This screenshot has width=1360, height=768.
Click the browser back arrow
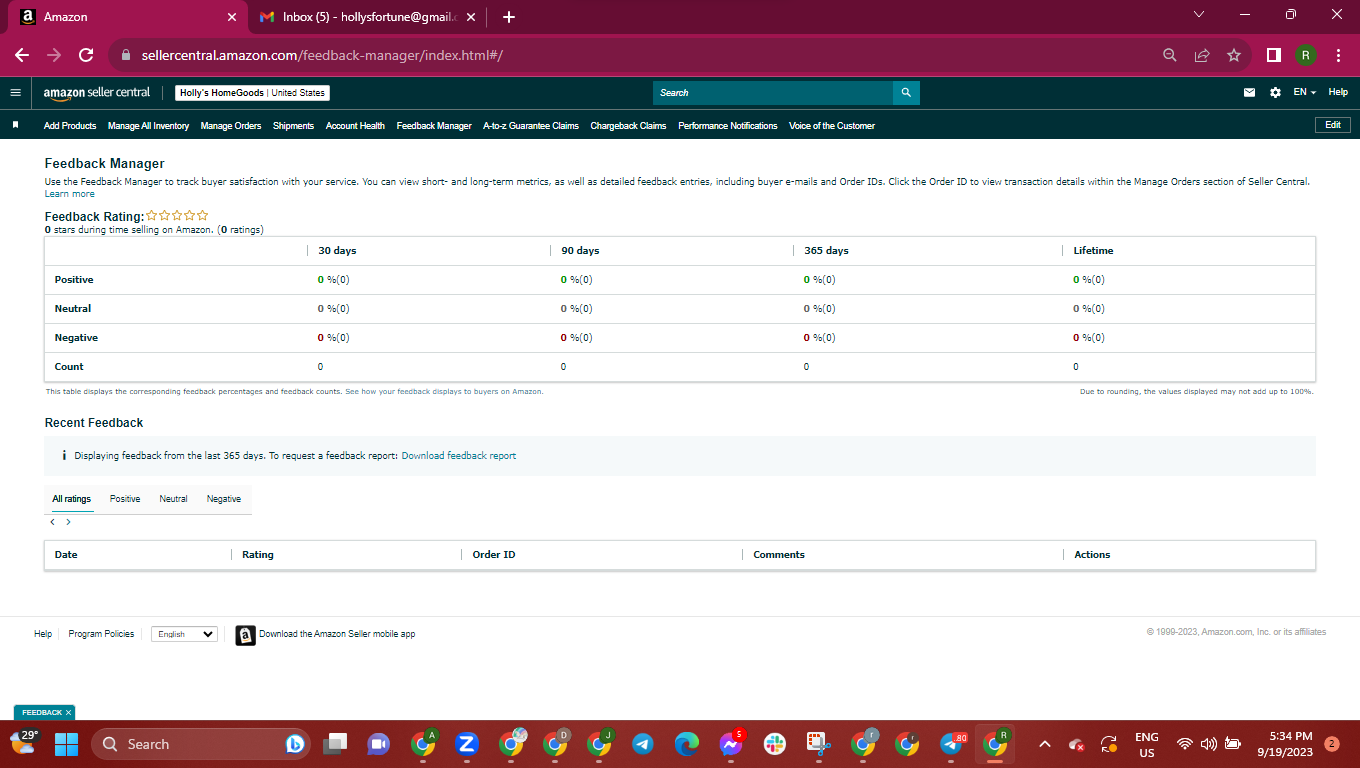(x=22, y=55)
